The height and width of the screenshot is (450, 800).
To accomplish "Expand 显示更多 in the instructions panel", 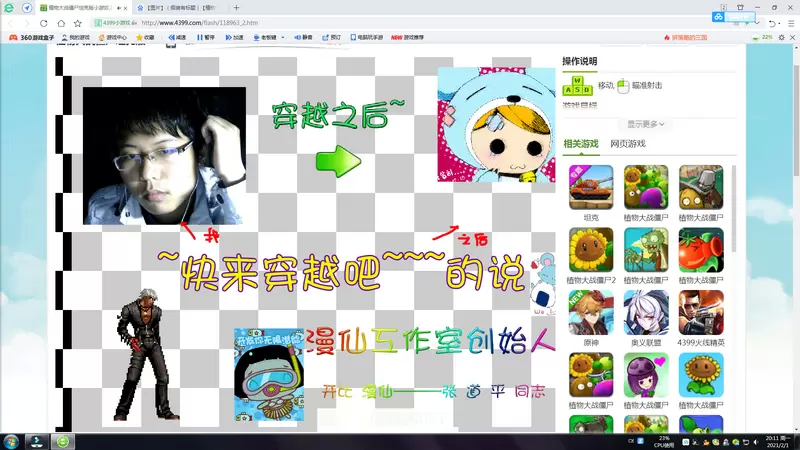I will [x=645, y=124].
